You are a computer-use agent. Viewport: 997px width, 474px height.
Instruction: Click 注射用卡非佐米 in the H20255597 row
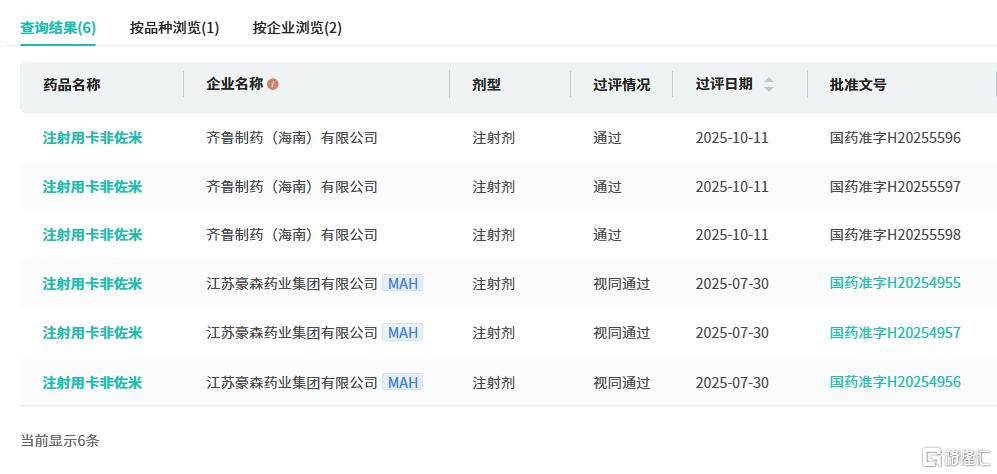pos(92,187)
